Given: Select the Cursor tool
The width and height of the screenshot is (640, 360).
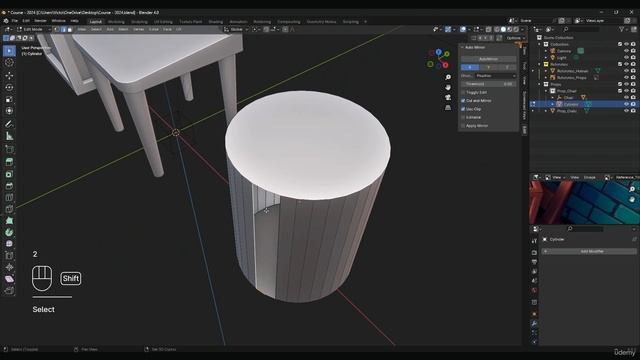Looking at the screenshot, I should (9, 63).
